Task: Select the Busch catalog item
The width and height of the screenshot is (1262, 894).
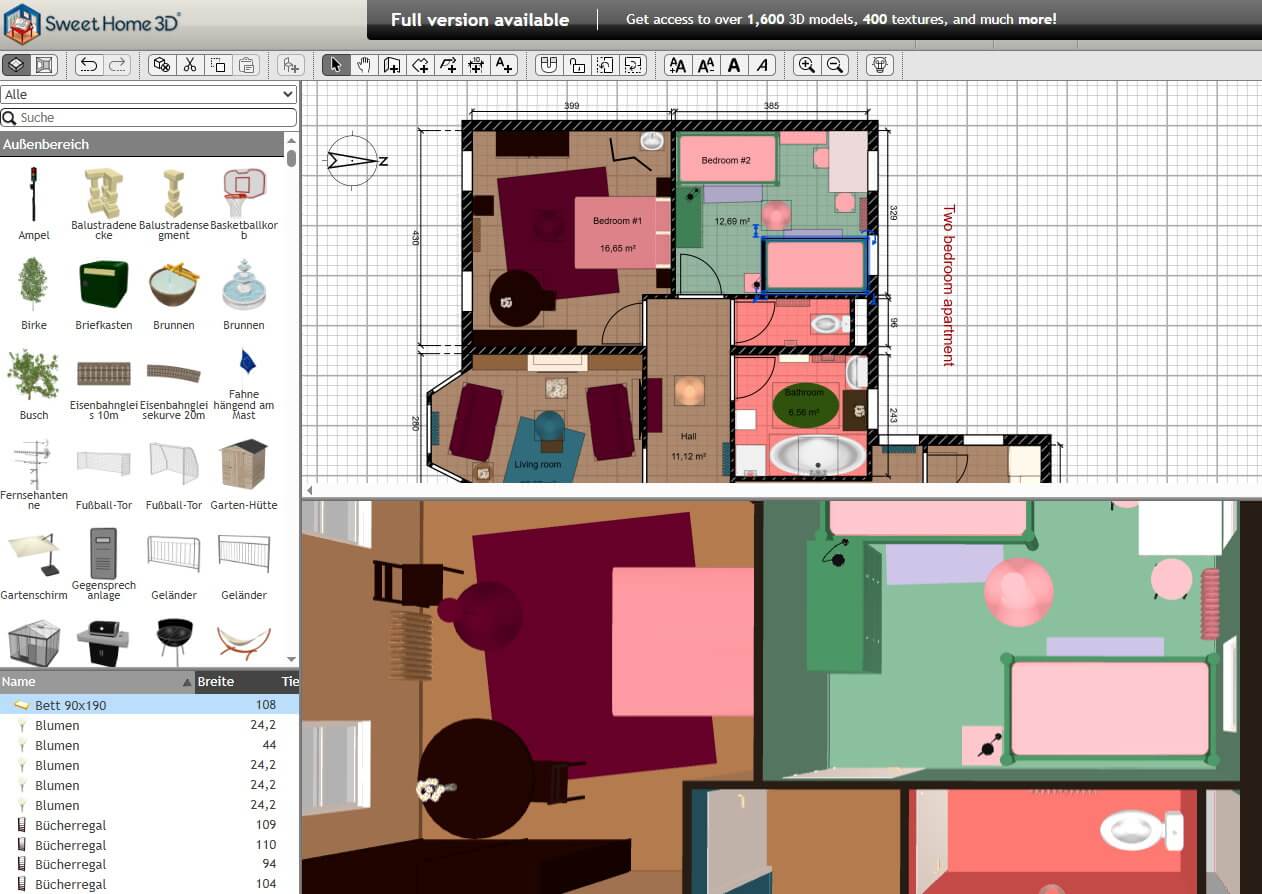Action: 34,385
